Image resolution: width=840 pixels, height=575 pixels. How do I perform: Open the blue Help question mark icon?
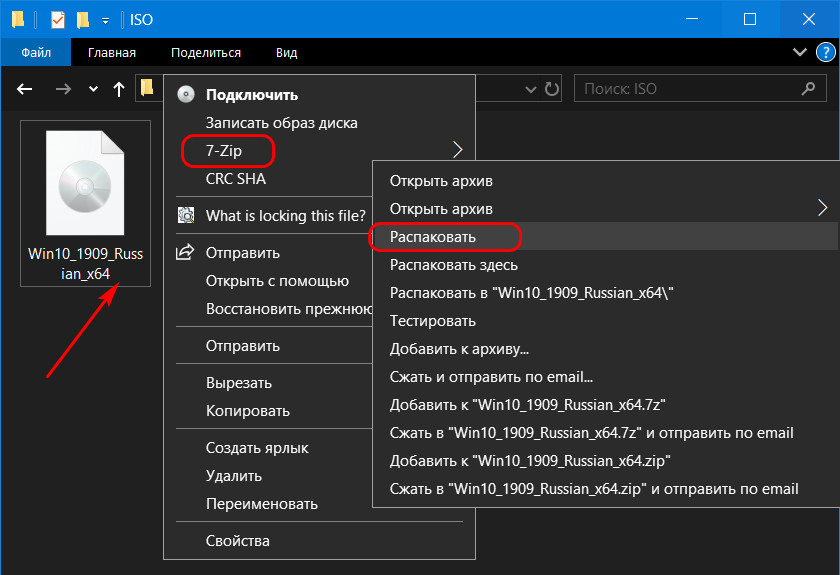click(x=826, y=52)
